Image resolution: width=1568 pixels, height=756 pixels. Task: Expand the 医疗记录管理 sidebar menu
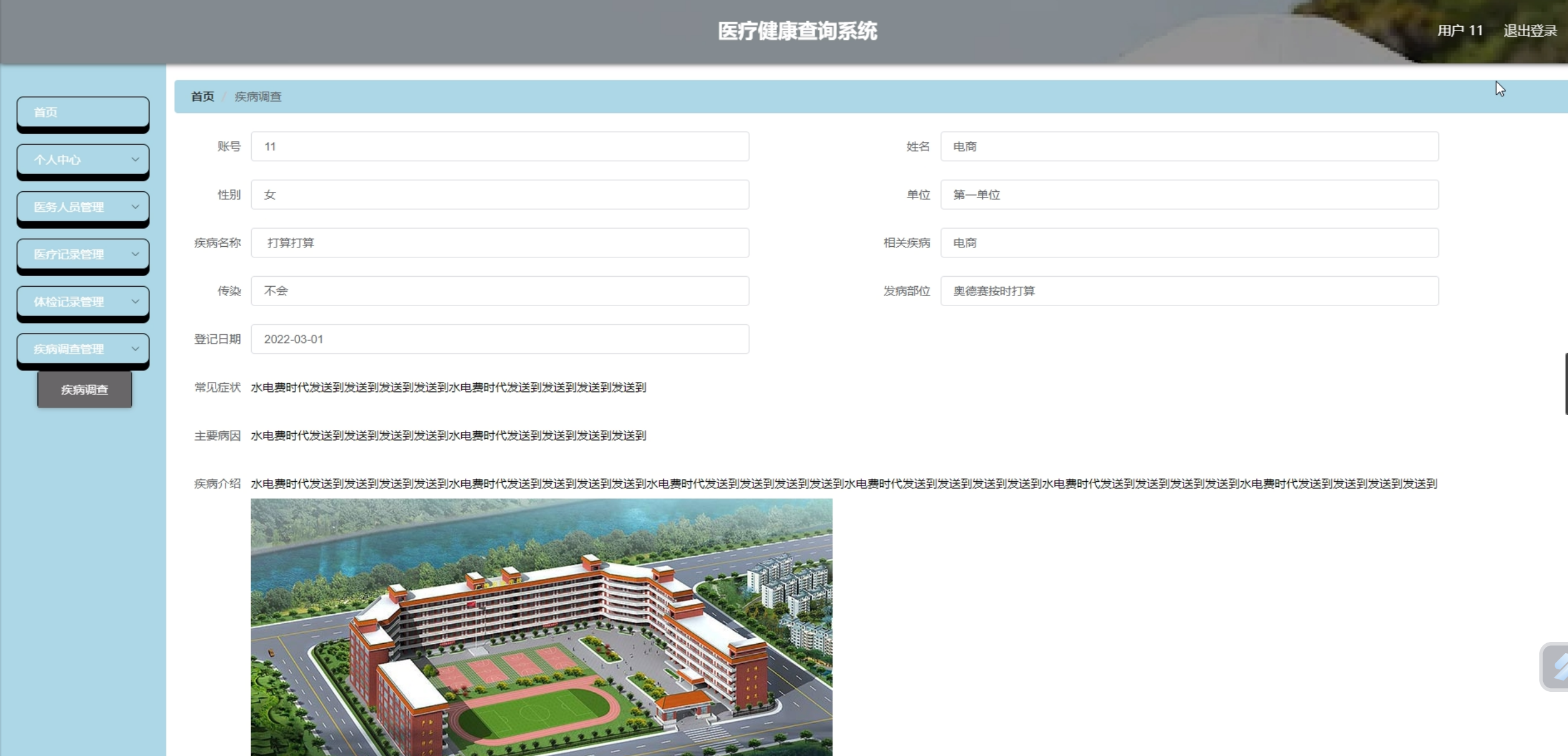(82, 254)
